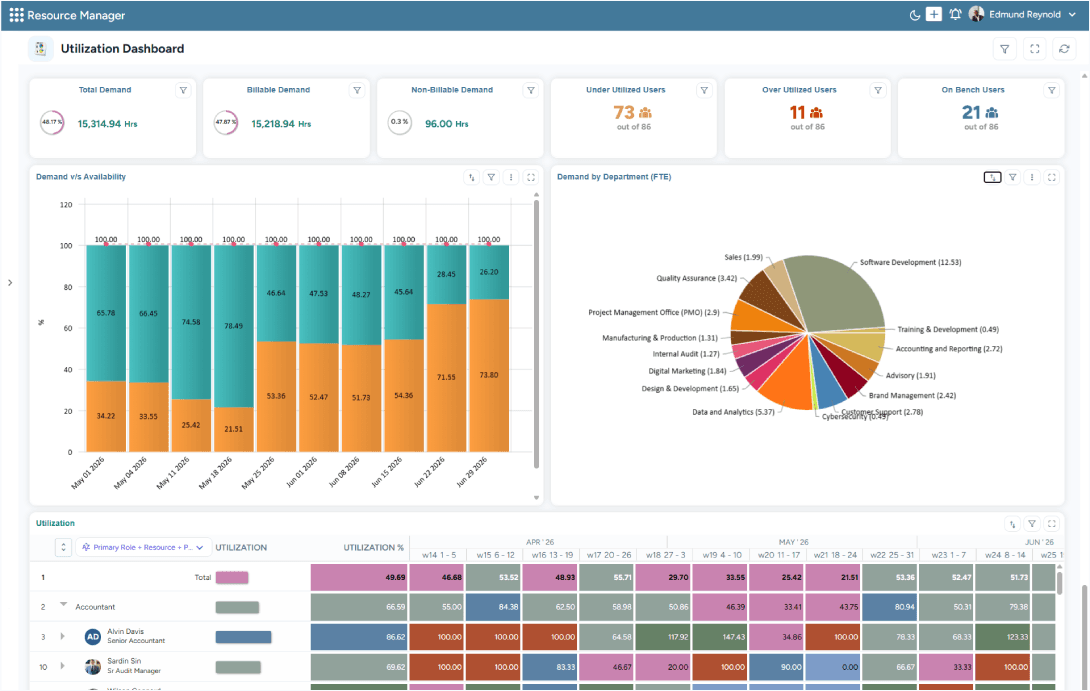The width and height of the screenshot is (1090, 691).
Task: Click the plus add icon in header
Action: coord(934,14)
